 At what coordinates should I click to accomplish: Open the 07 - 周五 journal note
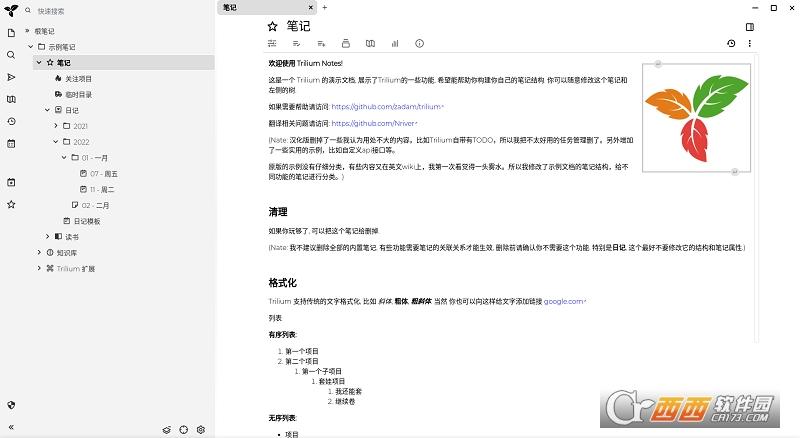104,174
